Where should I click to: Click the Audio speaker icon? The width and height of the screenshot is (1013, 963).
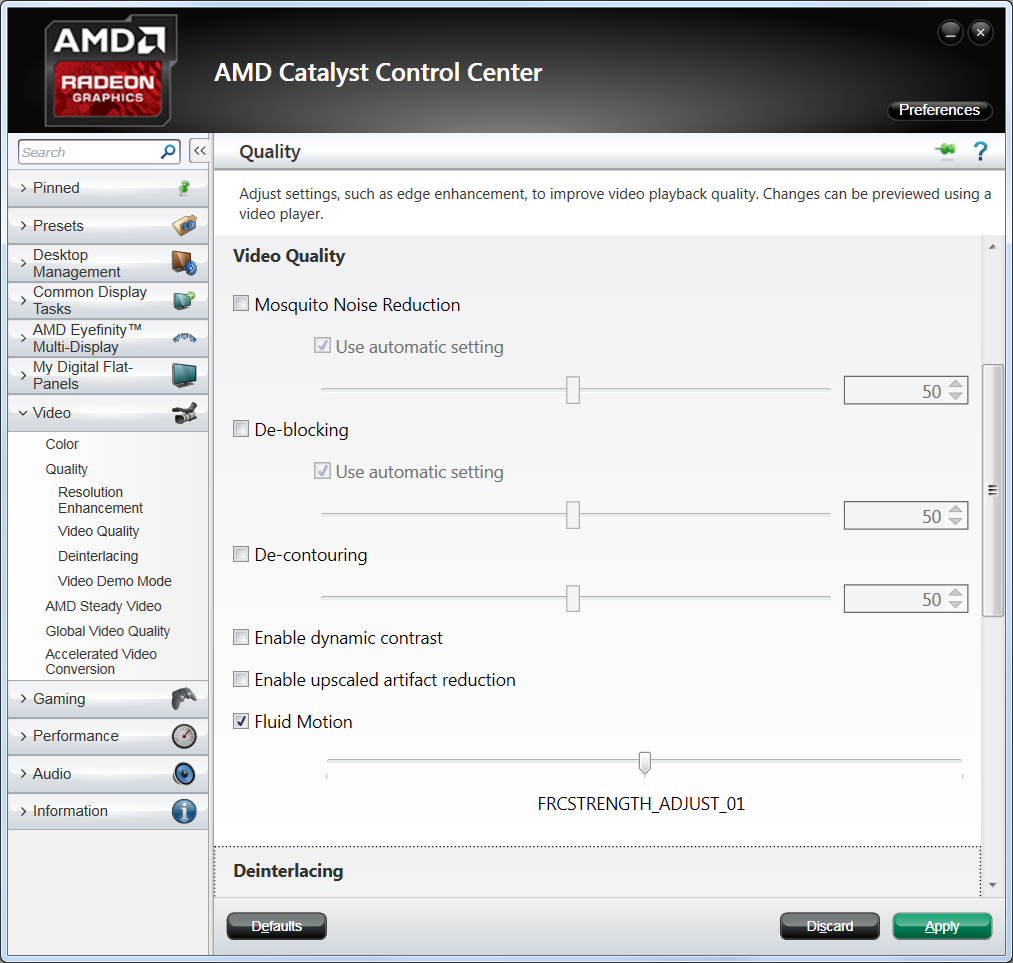pyautogui.click(x=184, y=773)
